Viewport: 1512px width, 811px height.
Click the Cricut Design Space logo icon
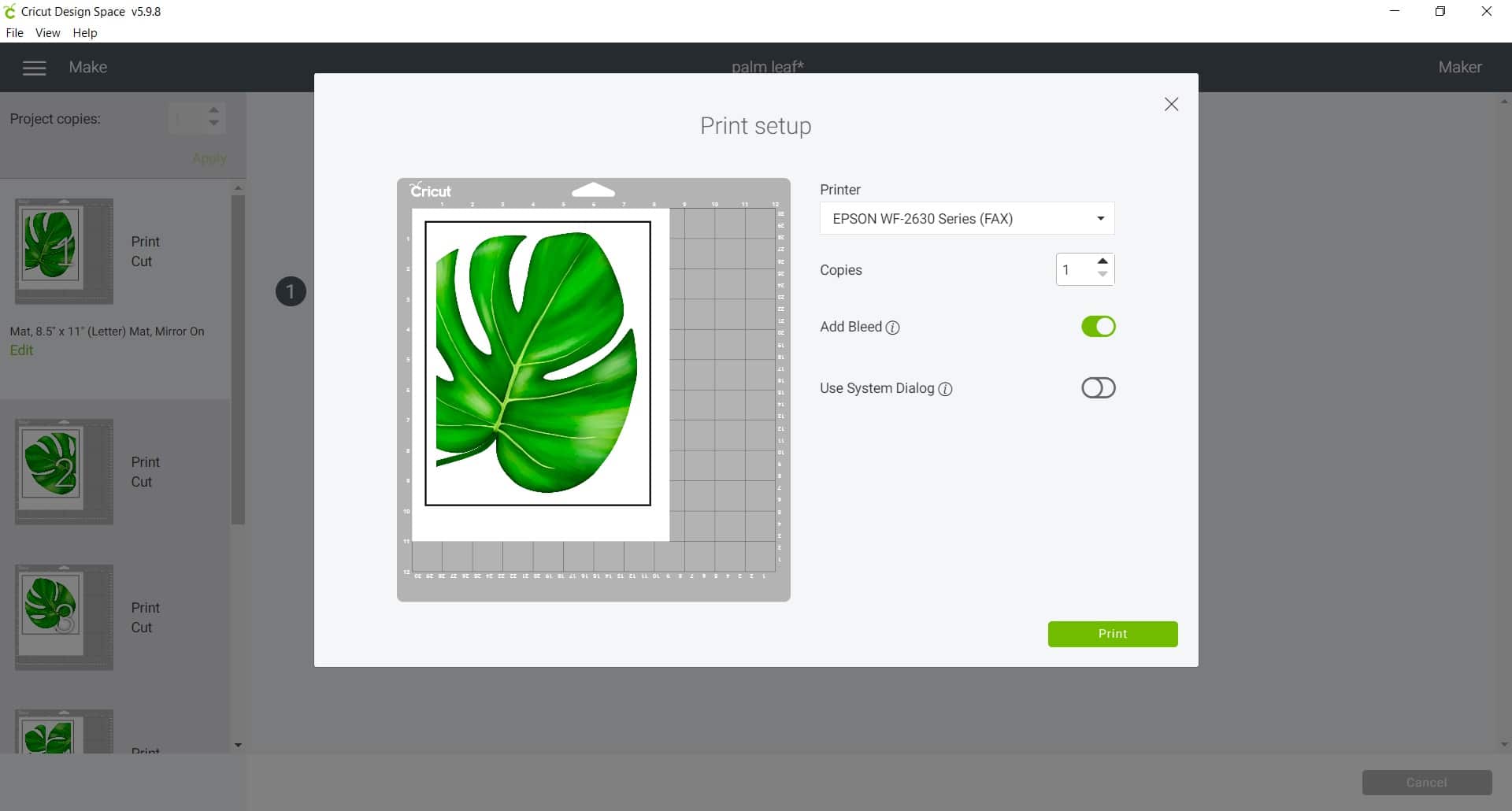pyautogui.click(x=10, y=12)
